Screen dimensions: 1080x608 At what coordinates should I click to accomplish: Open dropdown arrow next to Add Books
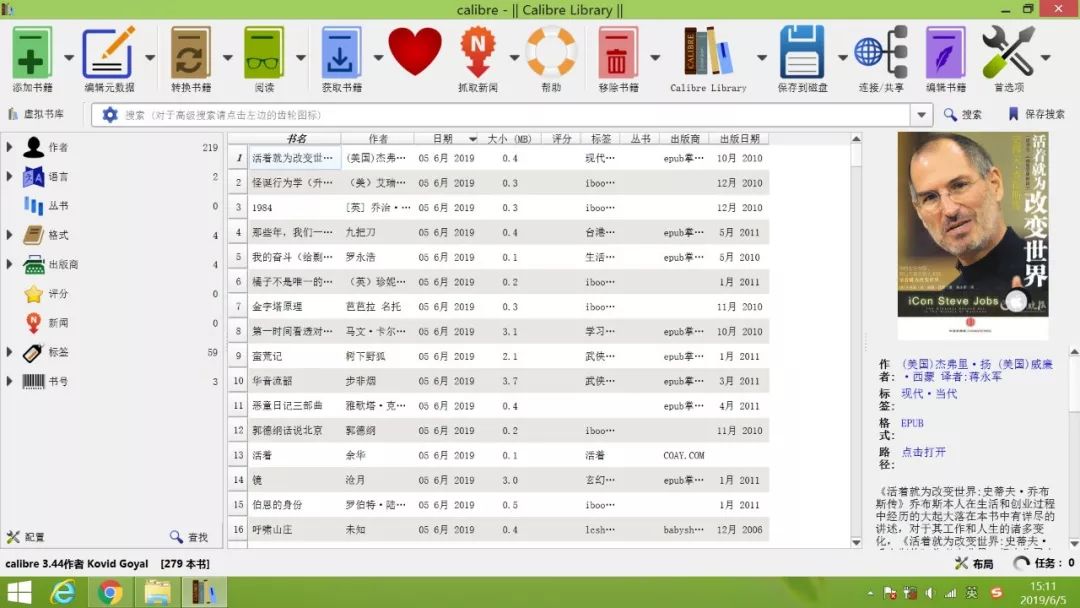click(68, 58)
